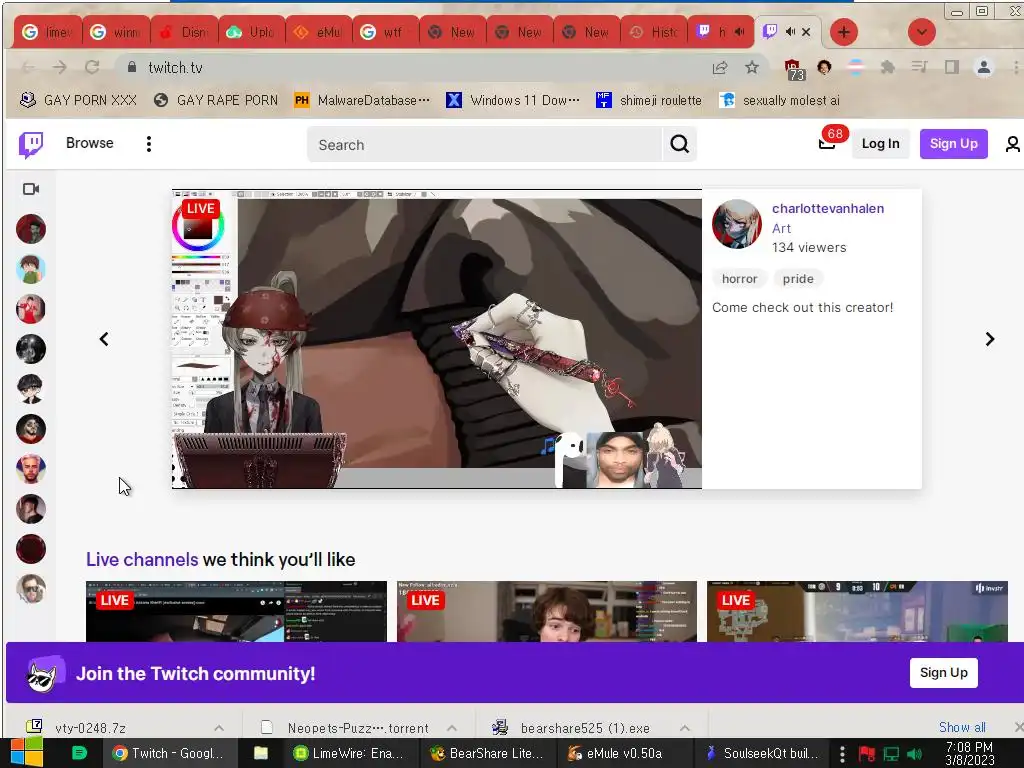Click the clock showing 7:08 PM
This screenshot has width=1024, height=768.
tap(969, 754)
